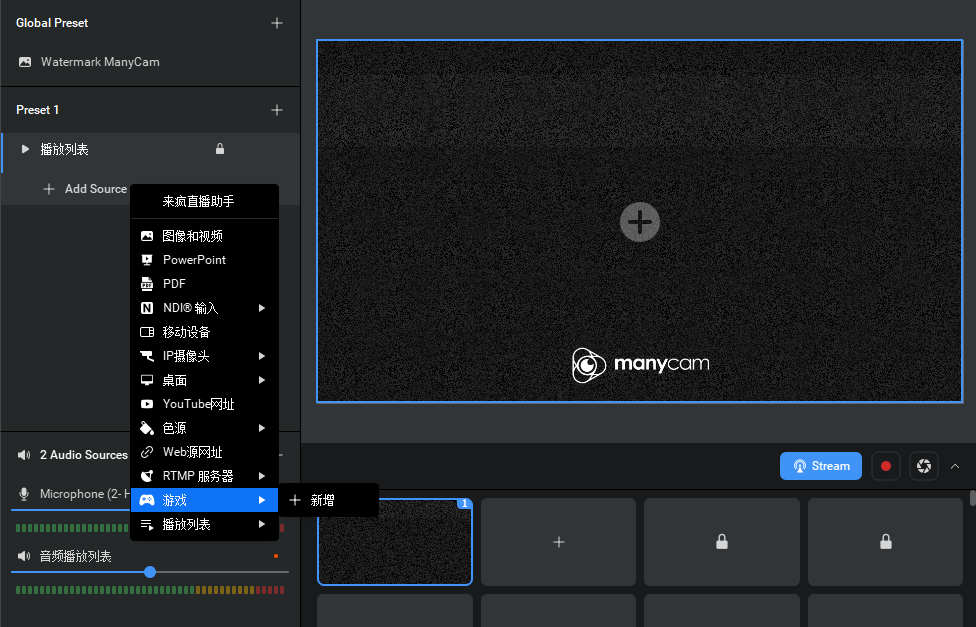Select 移动设备 in the source menu
This screenshot has width=976, height=627.
(x=204, y=332)
